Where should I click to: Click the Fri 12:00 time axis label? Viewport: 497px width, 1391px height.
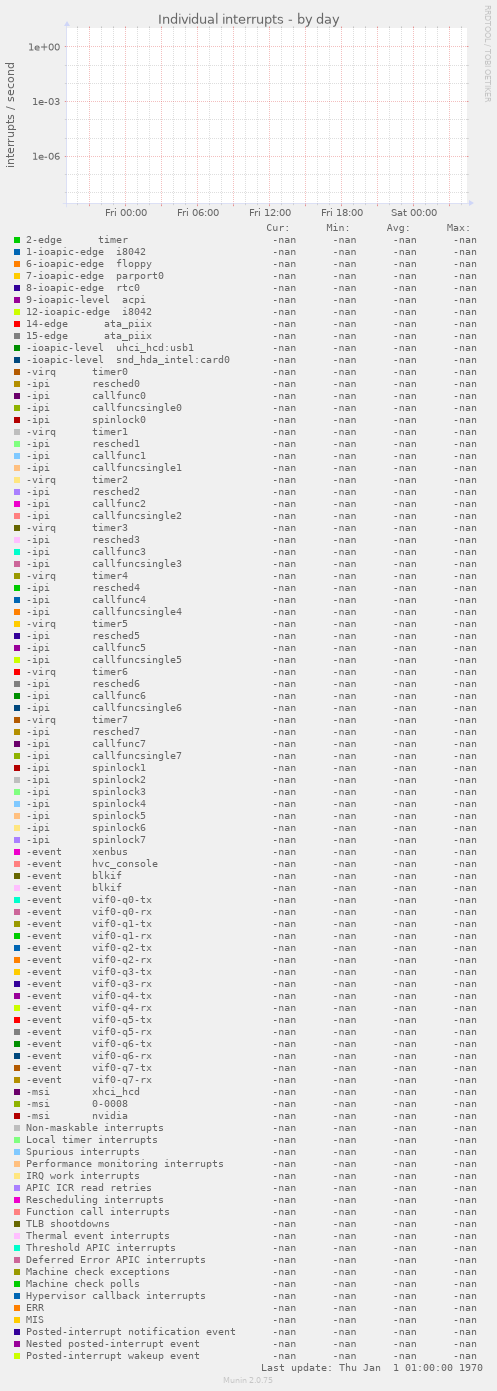tap(270, 213)
